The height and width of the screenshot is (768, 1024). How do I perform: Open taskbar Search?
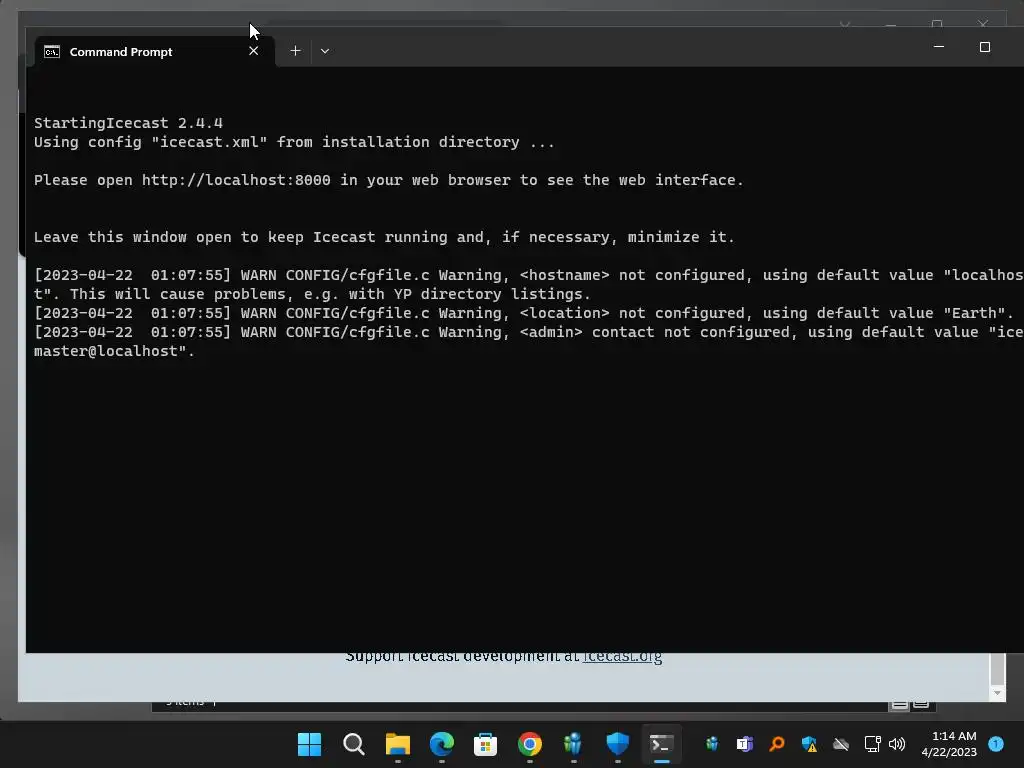coord(353,744)
